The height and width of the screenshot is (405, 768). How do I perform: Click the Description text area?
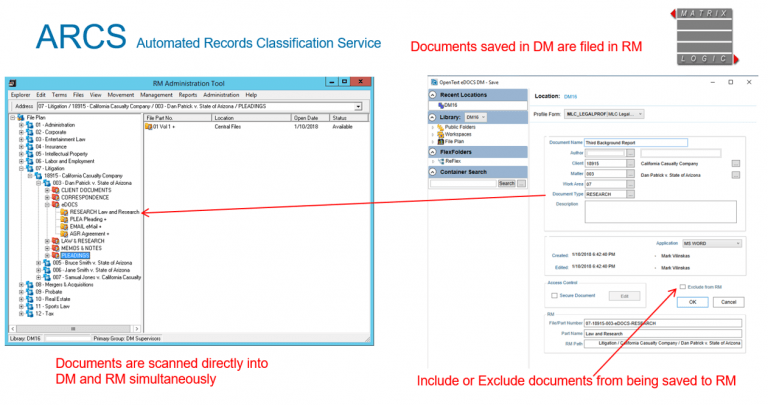coord(660,212)
